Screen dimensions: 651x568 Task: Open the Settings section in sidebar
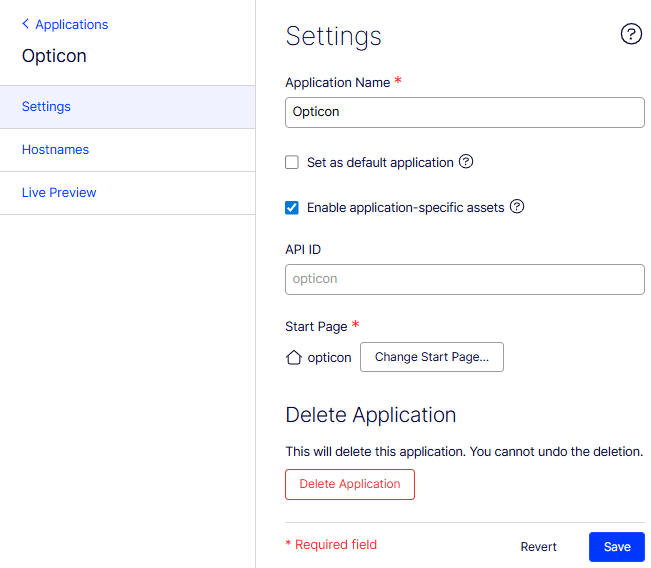coord(47,107)
